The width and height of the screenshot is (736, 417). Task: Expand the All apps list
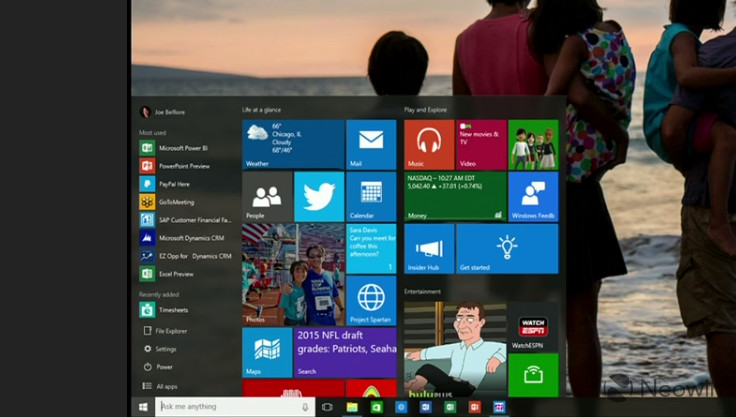[160, 386]
